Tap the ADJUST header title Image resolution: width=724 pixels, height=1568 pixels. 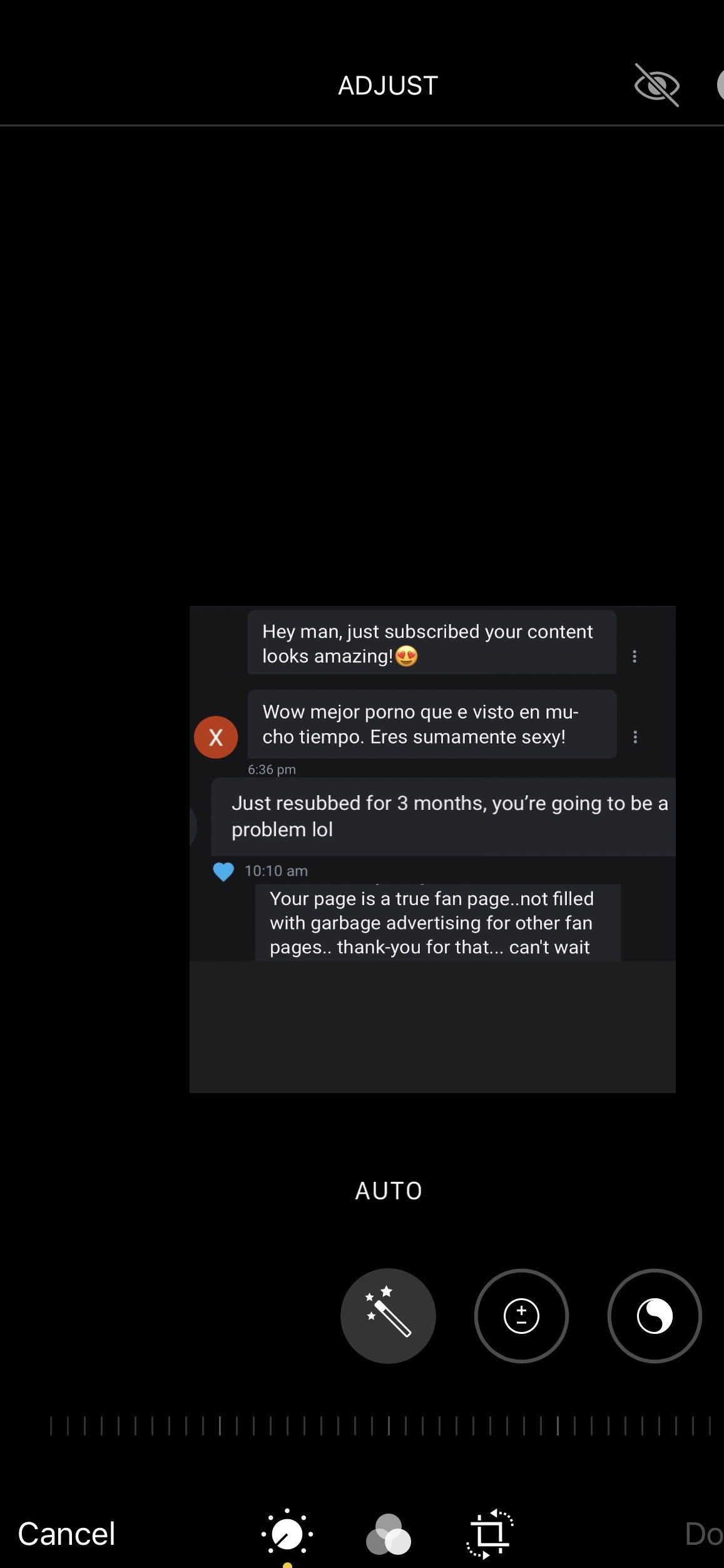point(388,86)
